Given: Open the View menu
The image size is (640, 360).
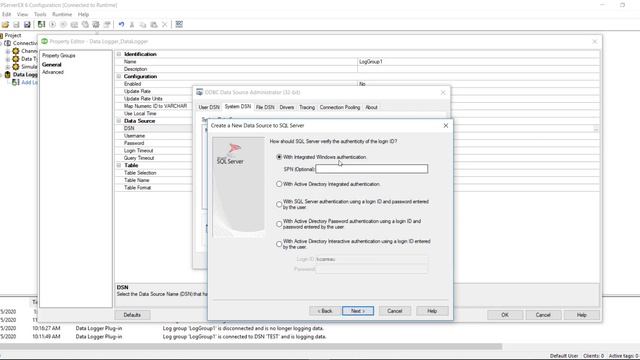Looking at the screenshot, I should [x=22, y=14].
